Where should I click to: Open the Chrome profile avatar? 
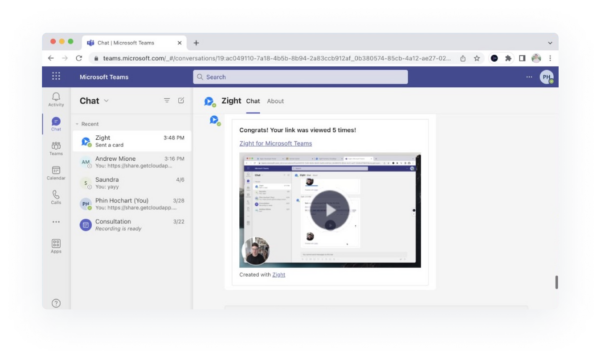pyautogui.click(x=536, y=58)
